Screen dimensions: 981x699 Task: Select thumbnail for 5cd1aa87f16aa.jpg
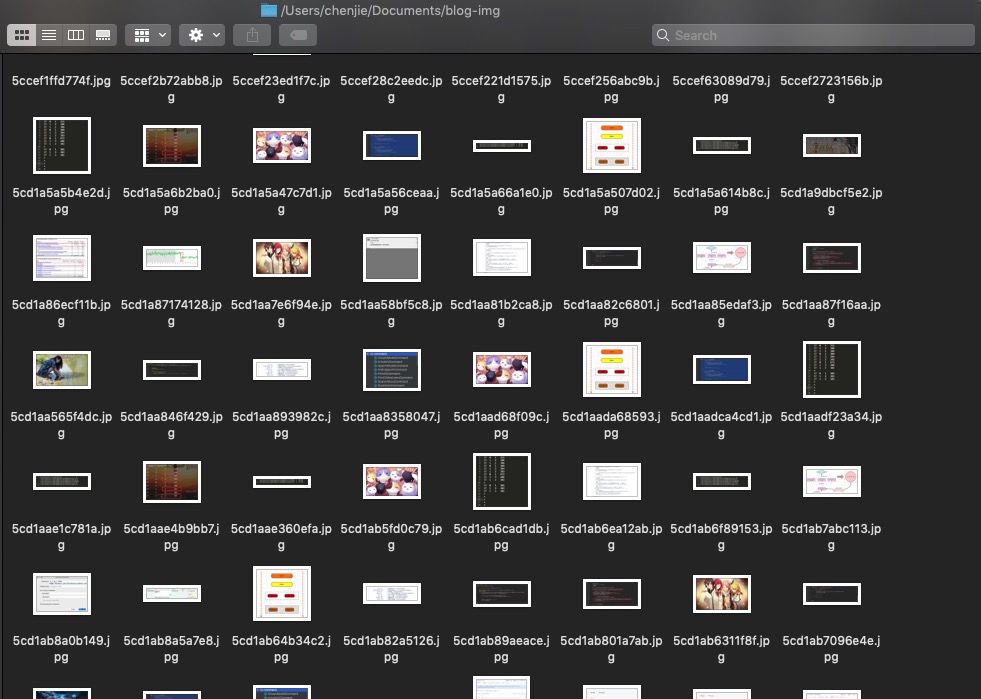(x=832, y=257)
